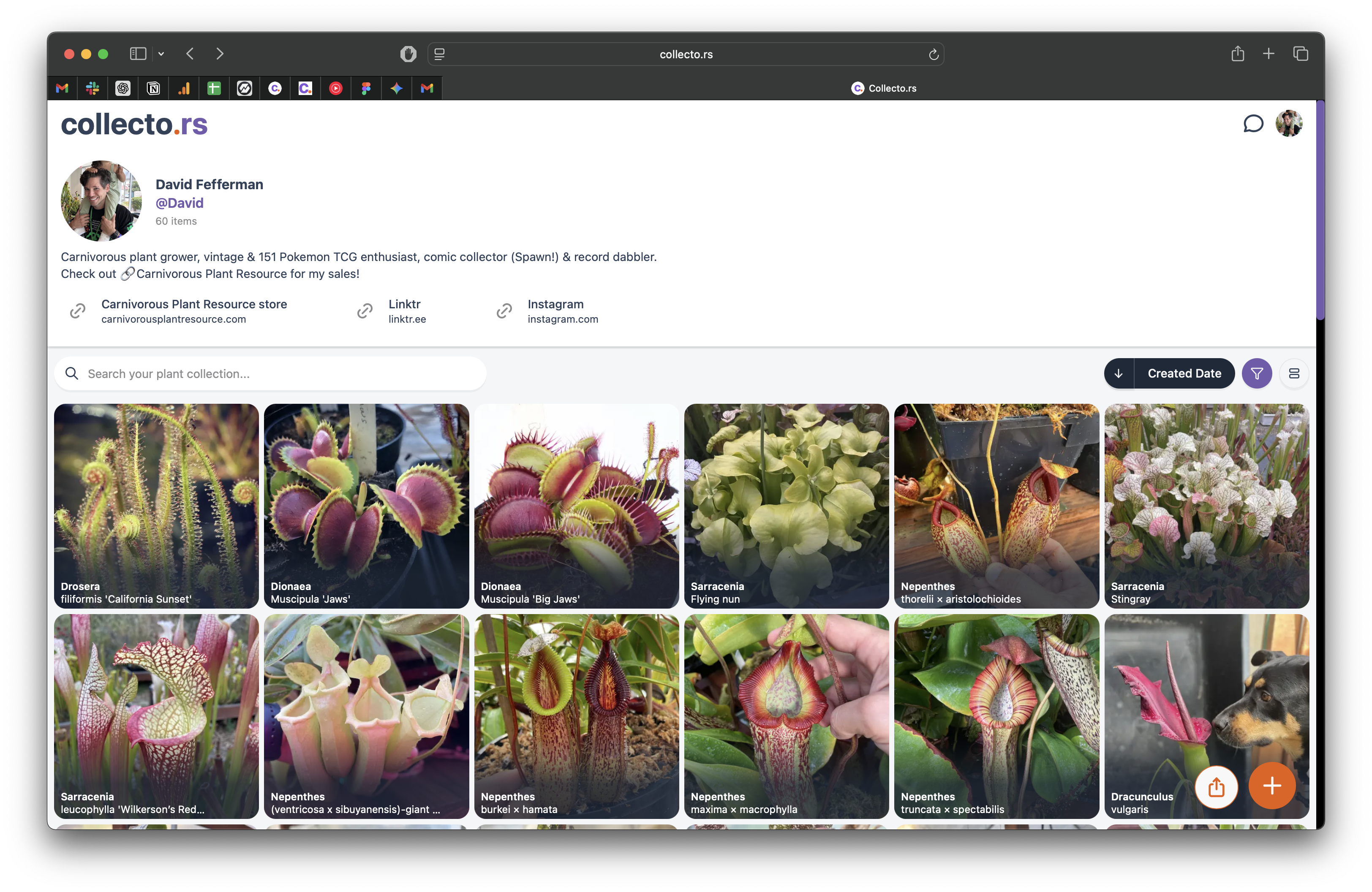Reload the page in address bar

tap(933, 54)
